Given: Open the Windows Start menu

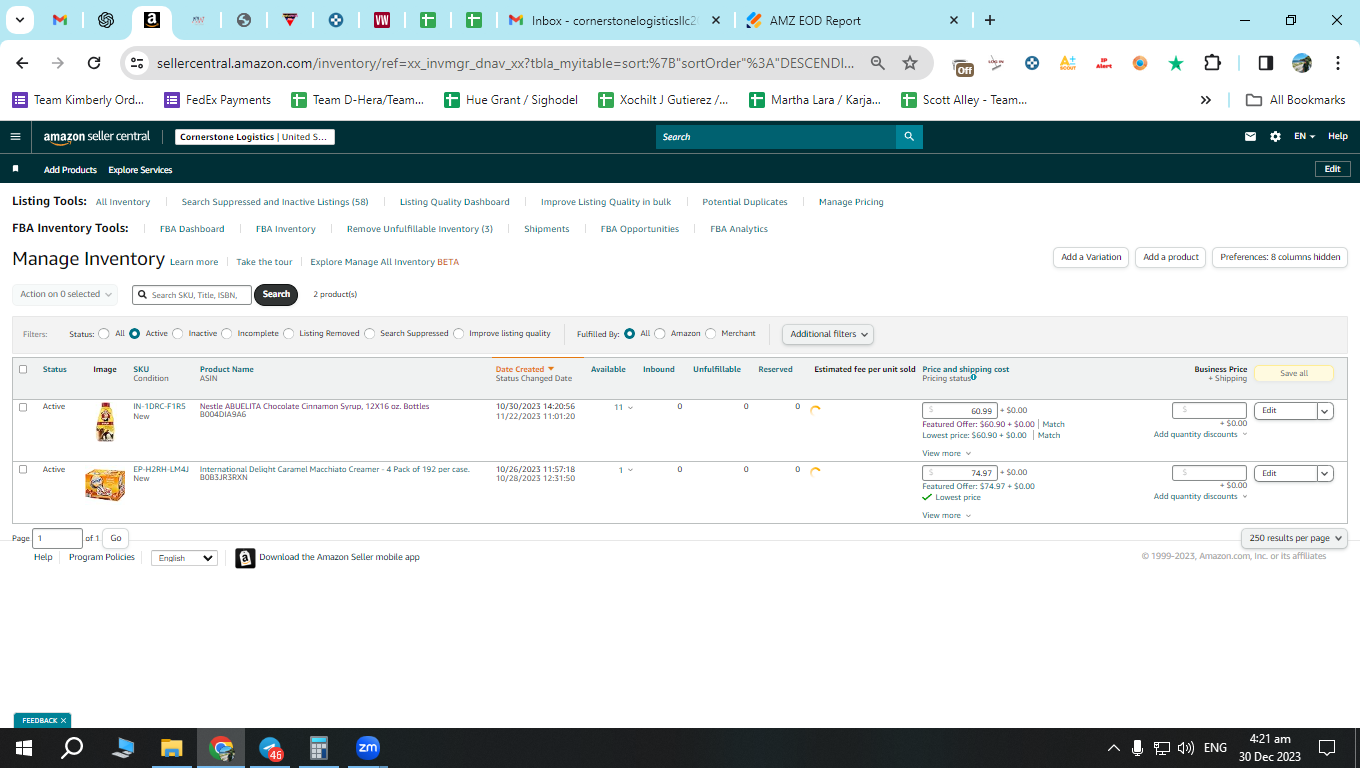Looking at the screenshot, I should (x=24, y=748).
